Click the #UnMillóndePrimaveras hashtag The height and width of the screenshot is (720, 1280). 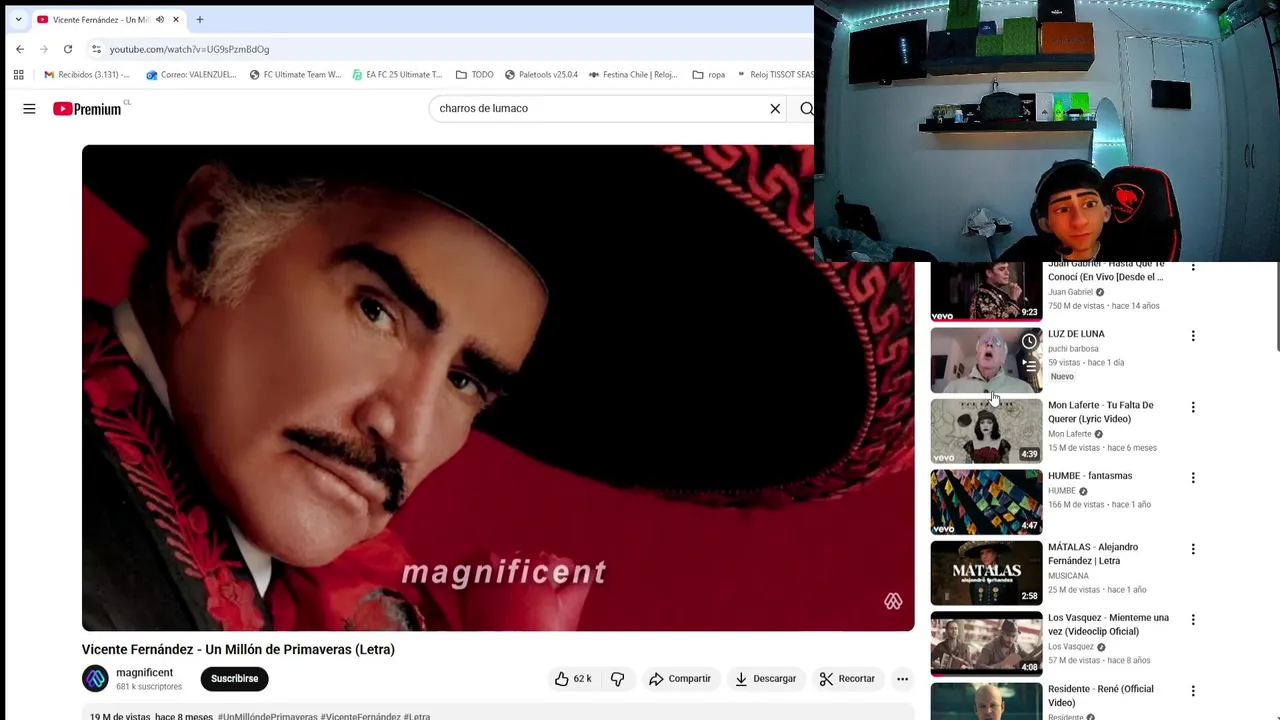click(267, 716)
